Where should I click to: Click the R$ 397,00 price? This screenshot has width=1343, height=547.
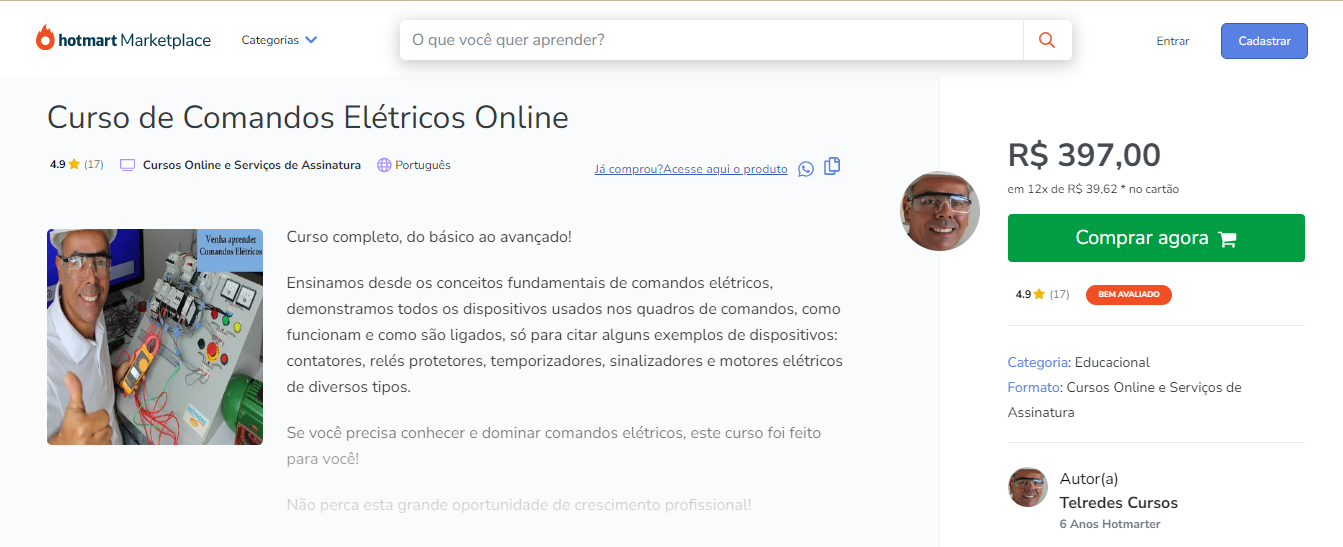point(1084,155)
